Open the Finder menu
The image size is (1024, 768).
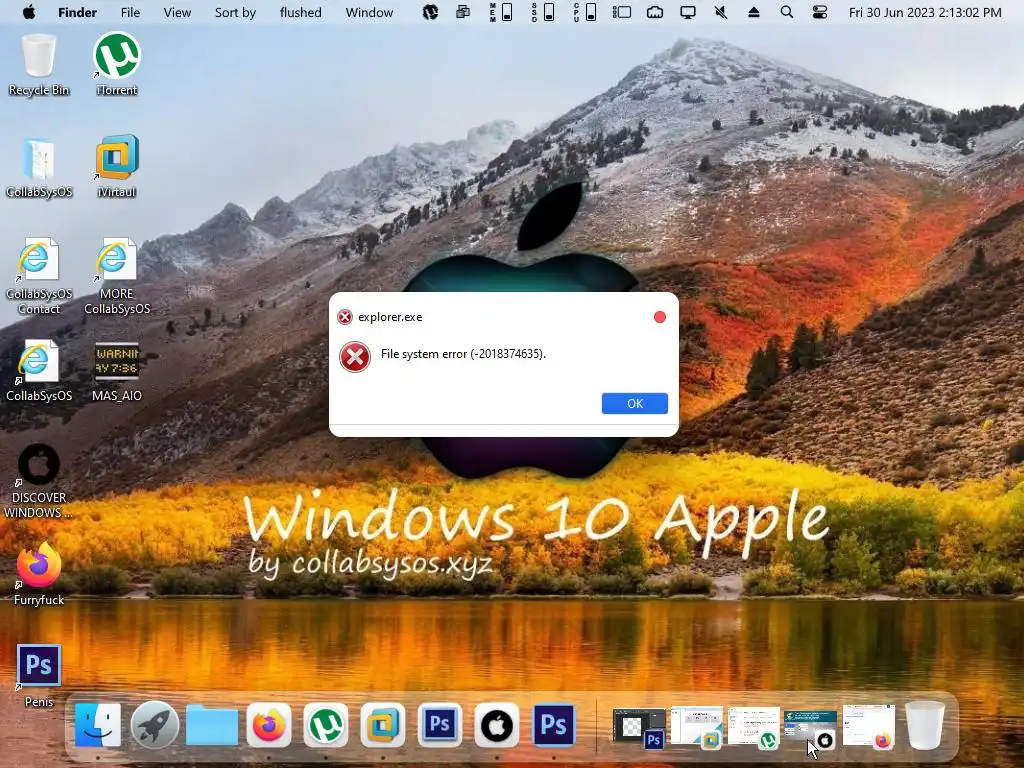click(x=77, y=12)
